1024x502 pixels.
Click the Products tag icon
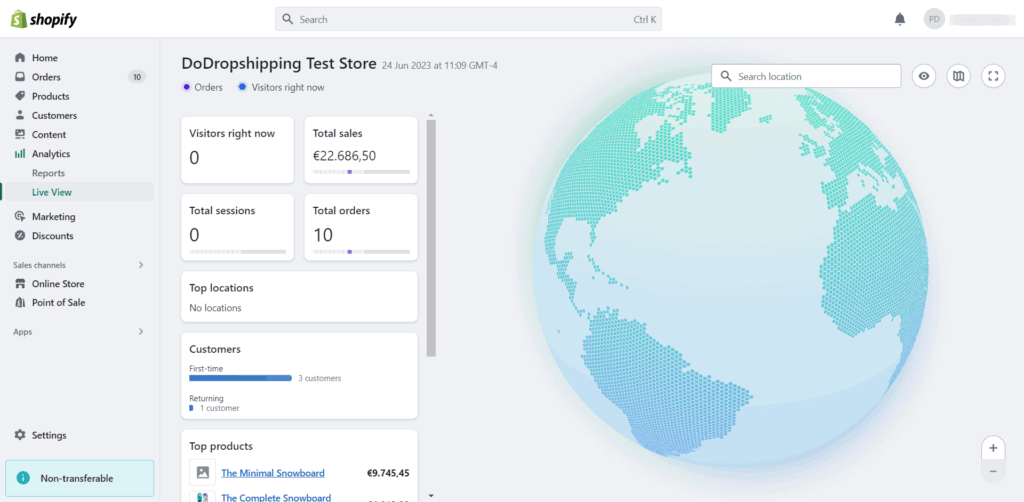[20, 96]
